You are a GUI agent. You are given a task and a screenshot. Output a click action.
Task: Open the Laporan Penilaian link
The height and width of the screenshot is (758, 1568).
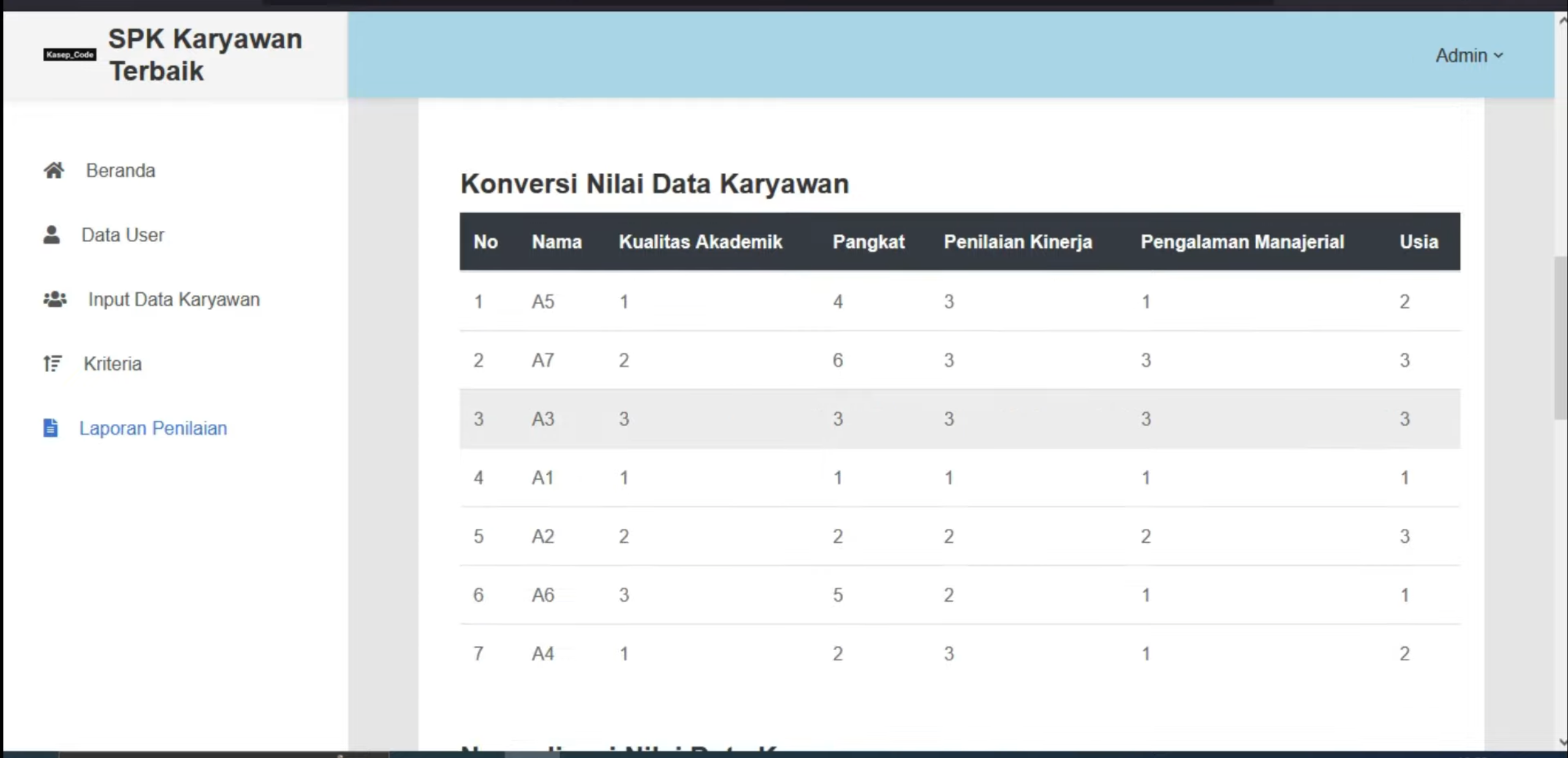[153, 428]
